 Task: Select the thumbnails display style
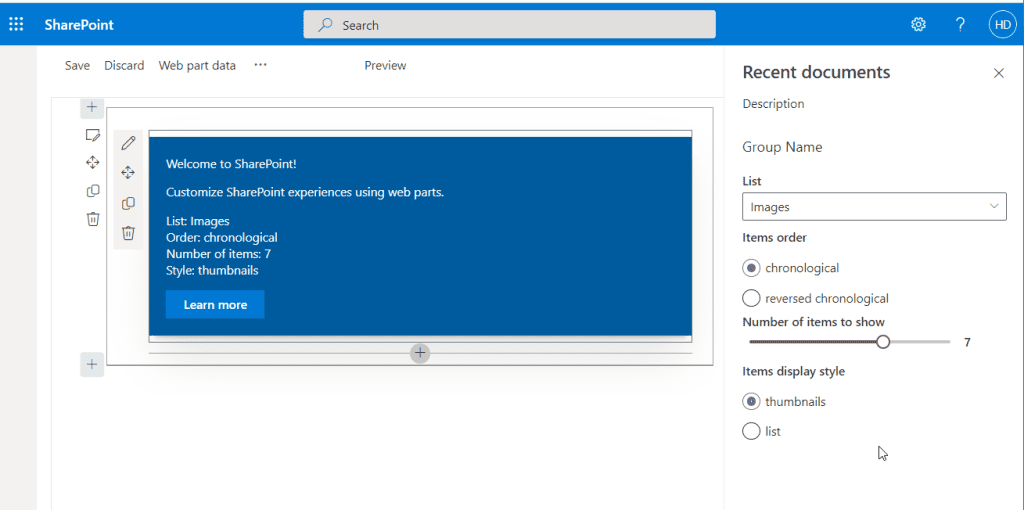pos(751,402)
